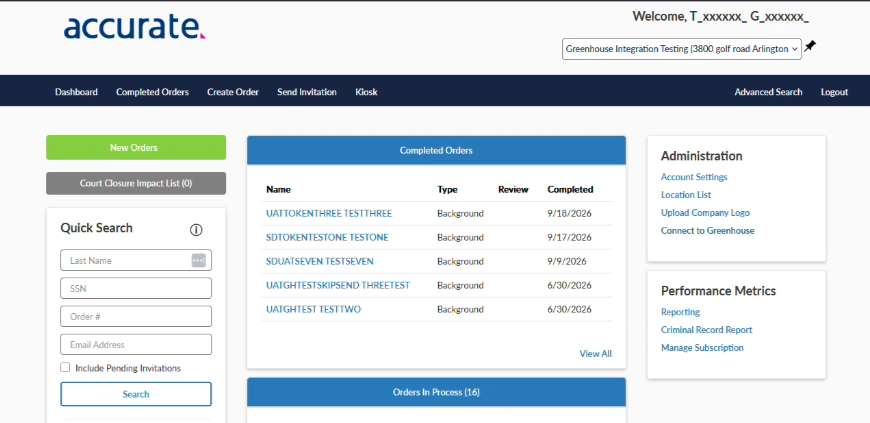870x423 pixels.
Task: Open Account Settings link
Action: [694, 177]
